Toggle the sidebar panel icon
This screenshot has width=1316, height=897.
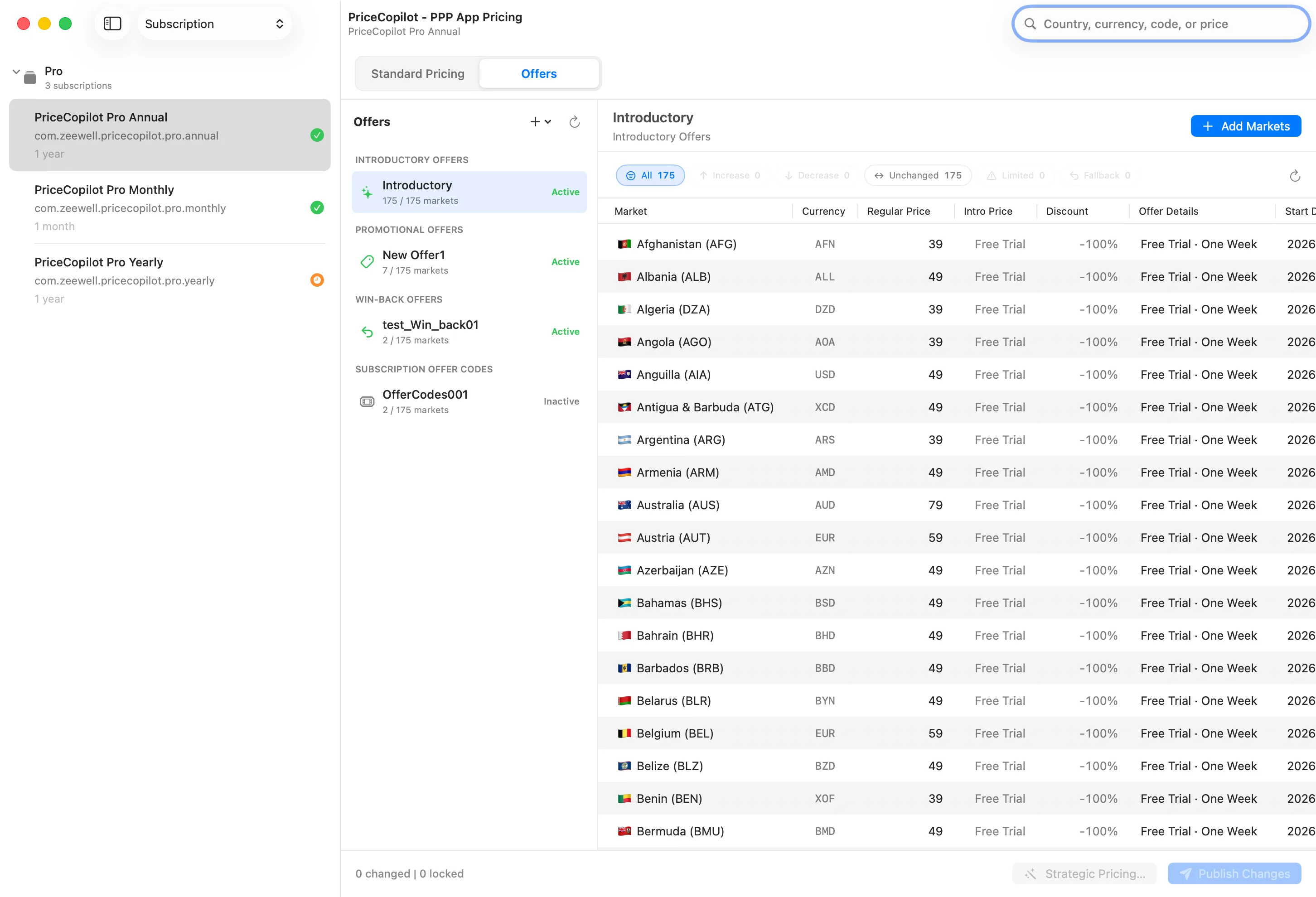pyautogui.click(x=112, y=24)
